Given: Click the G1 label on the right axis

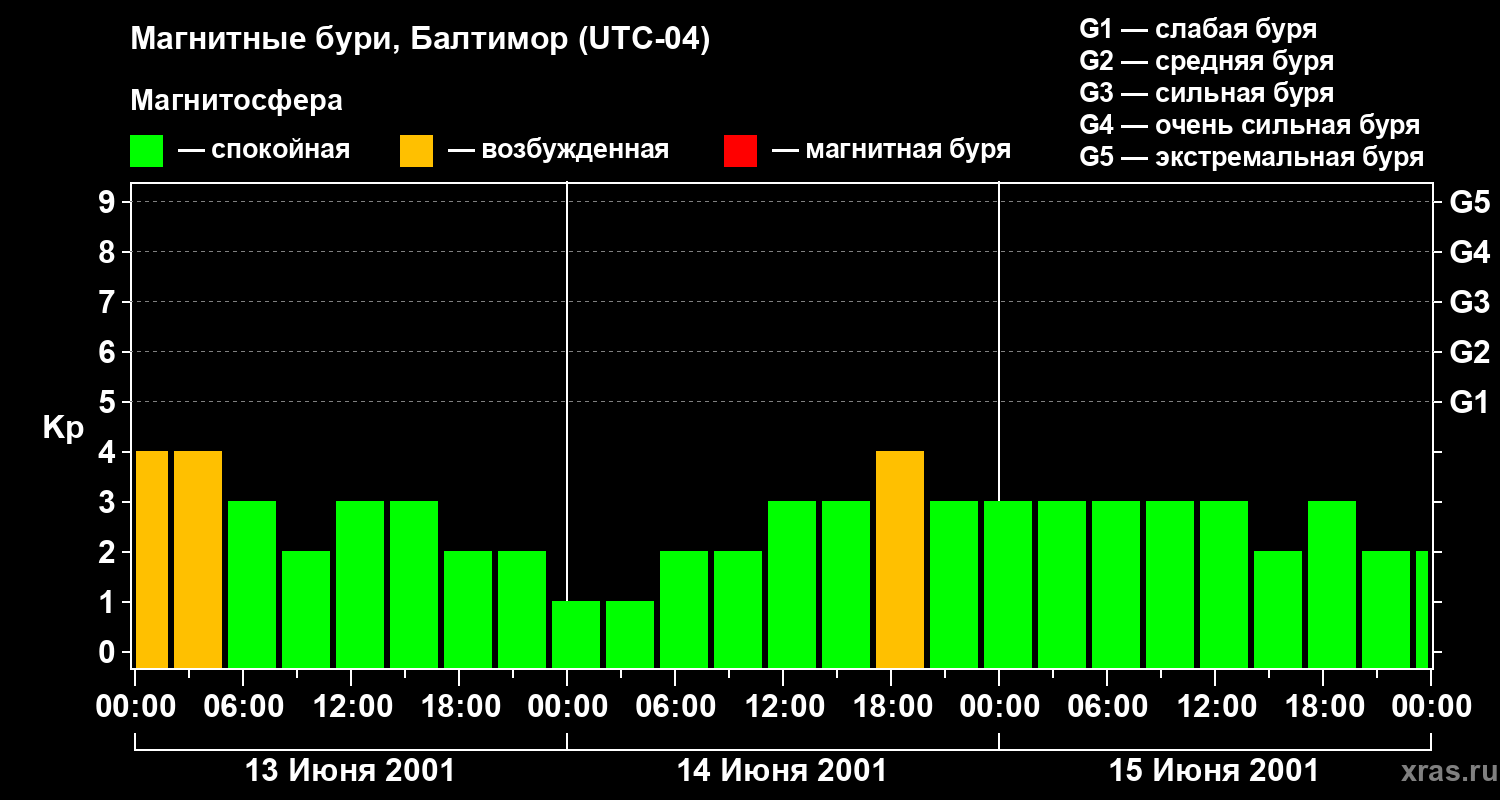Looking at the screenshot, I should click(1469, 402).
